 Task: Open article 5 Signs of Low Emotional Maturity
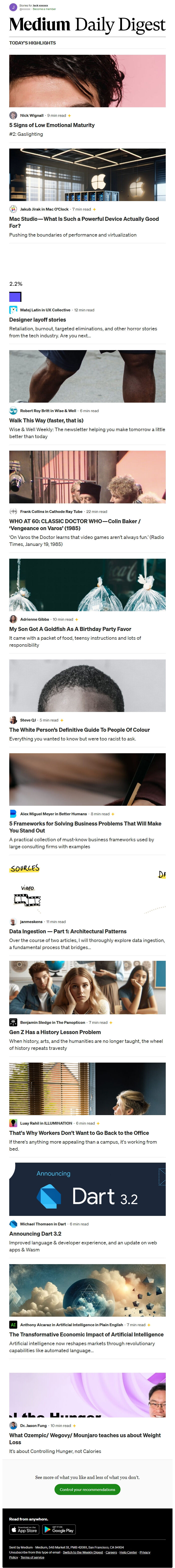coord(52,125)
